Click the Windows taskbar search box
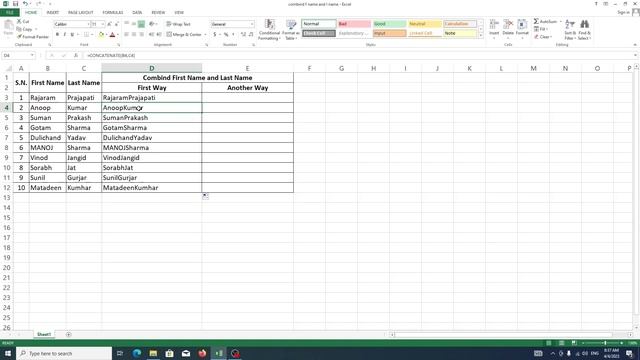This screenshot has height=360, width=640. point(64,353)
